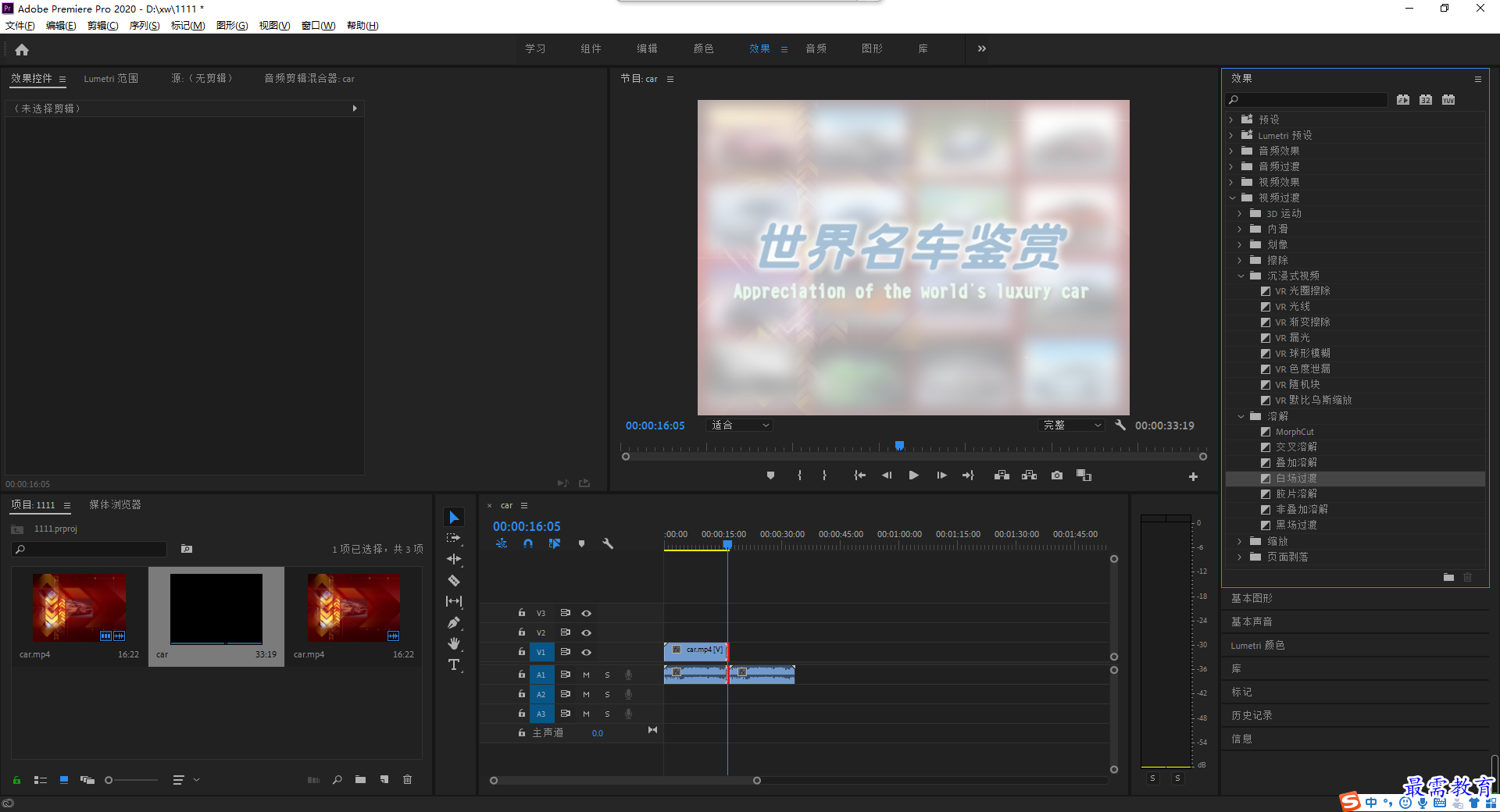
Task: Click New Bin icon in Project panel
Action: pos(360,779)
